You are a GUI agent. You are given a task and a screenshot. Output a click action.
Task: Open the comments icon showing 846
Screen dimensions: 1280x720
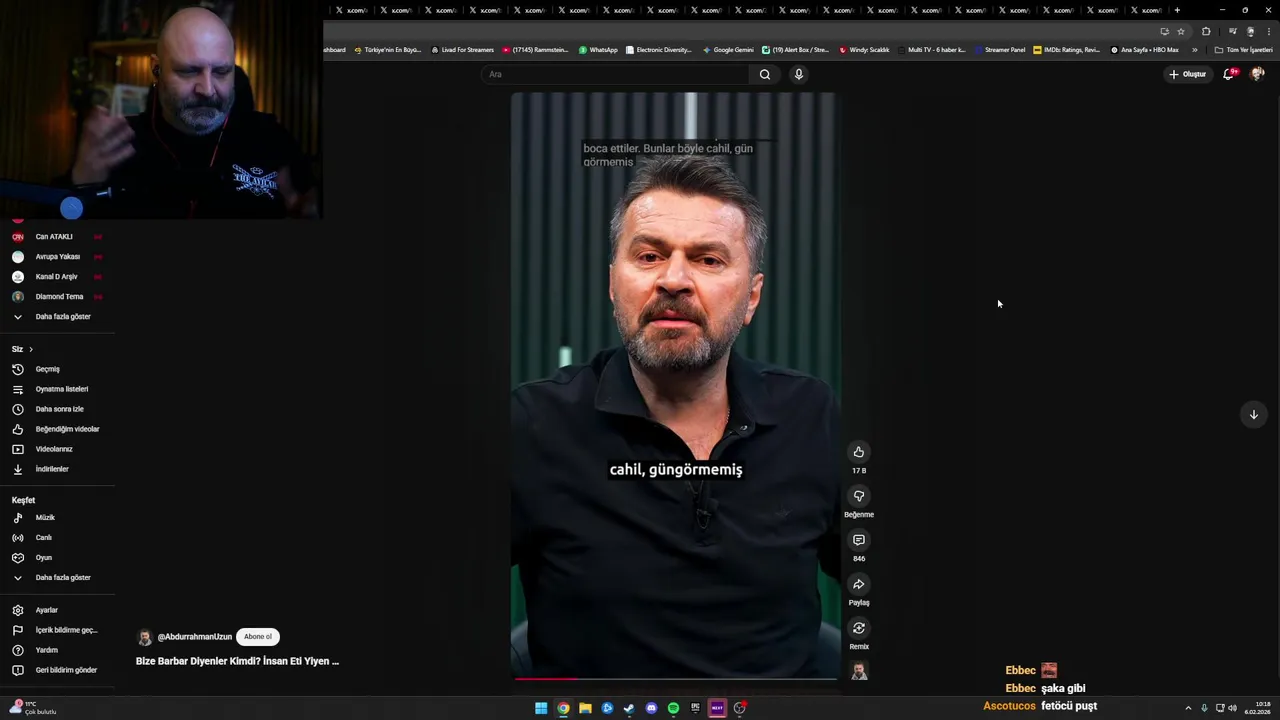858,540
